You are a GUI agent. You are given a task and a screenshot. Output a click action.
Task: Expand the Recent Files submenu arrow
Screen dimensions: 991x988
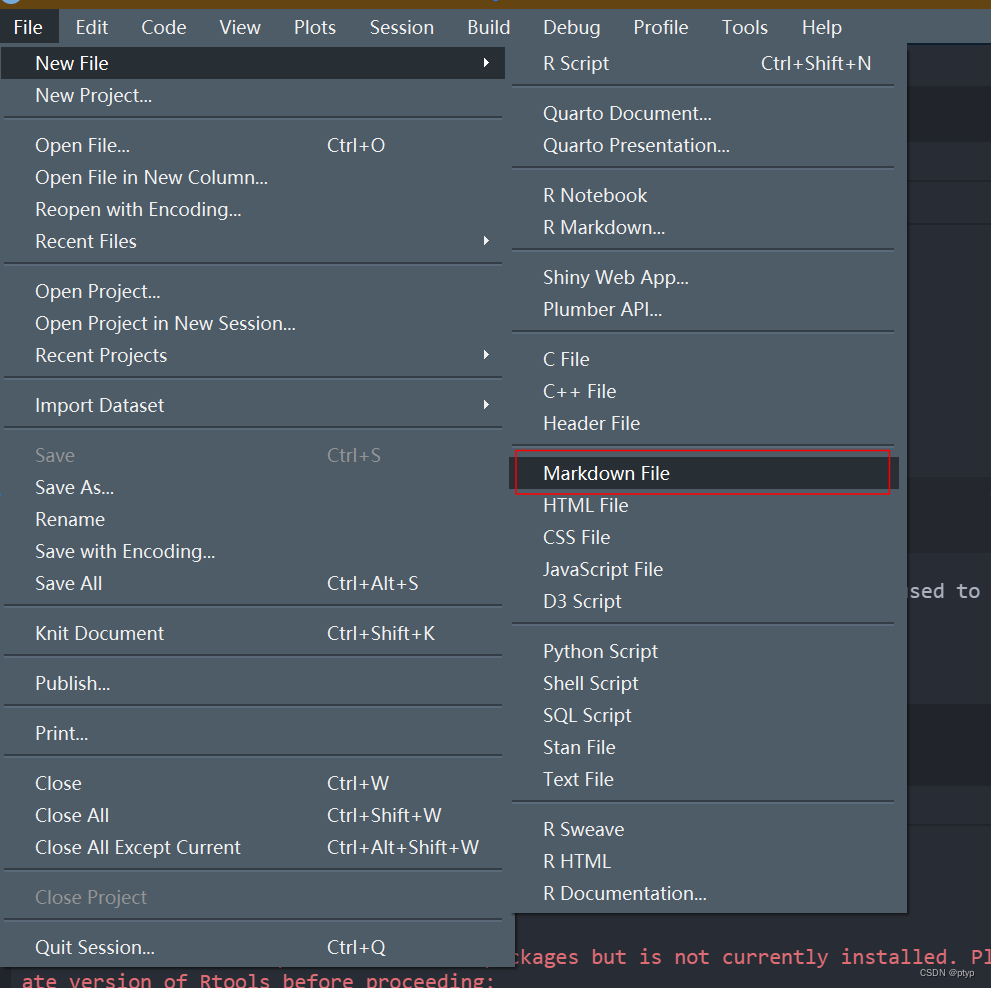(485, 241)
